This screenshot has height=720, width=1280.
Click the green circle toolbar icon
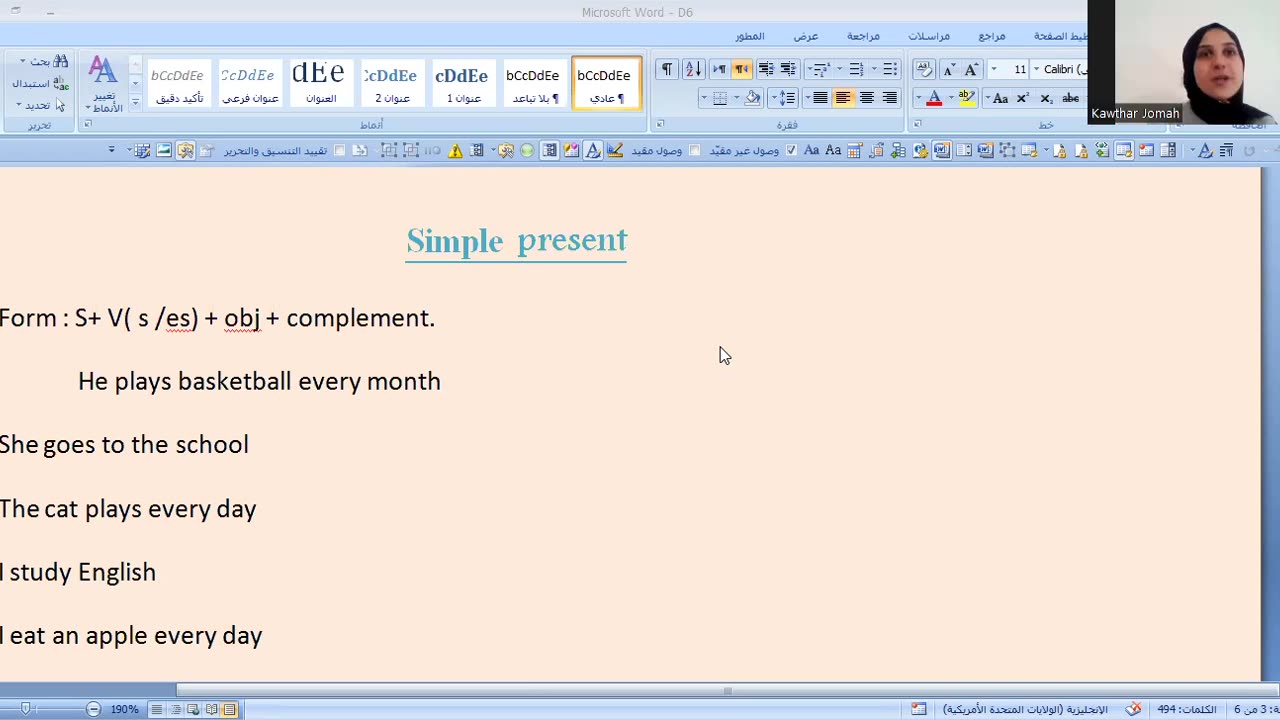(527, 150)
